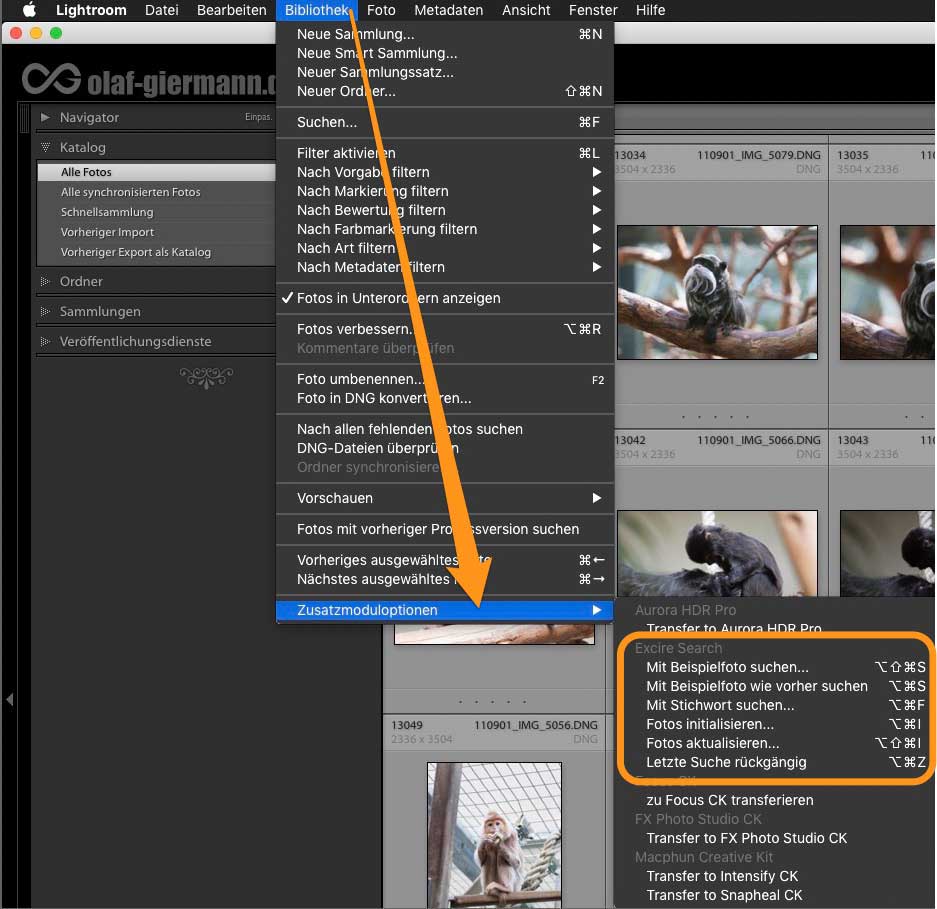Expand the Navigator panel
The image size is (937, 909).
point(45,117)
